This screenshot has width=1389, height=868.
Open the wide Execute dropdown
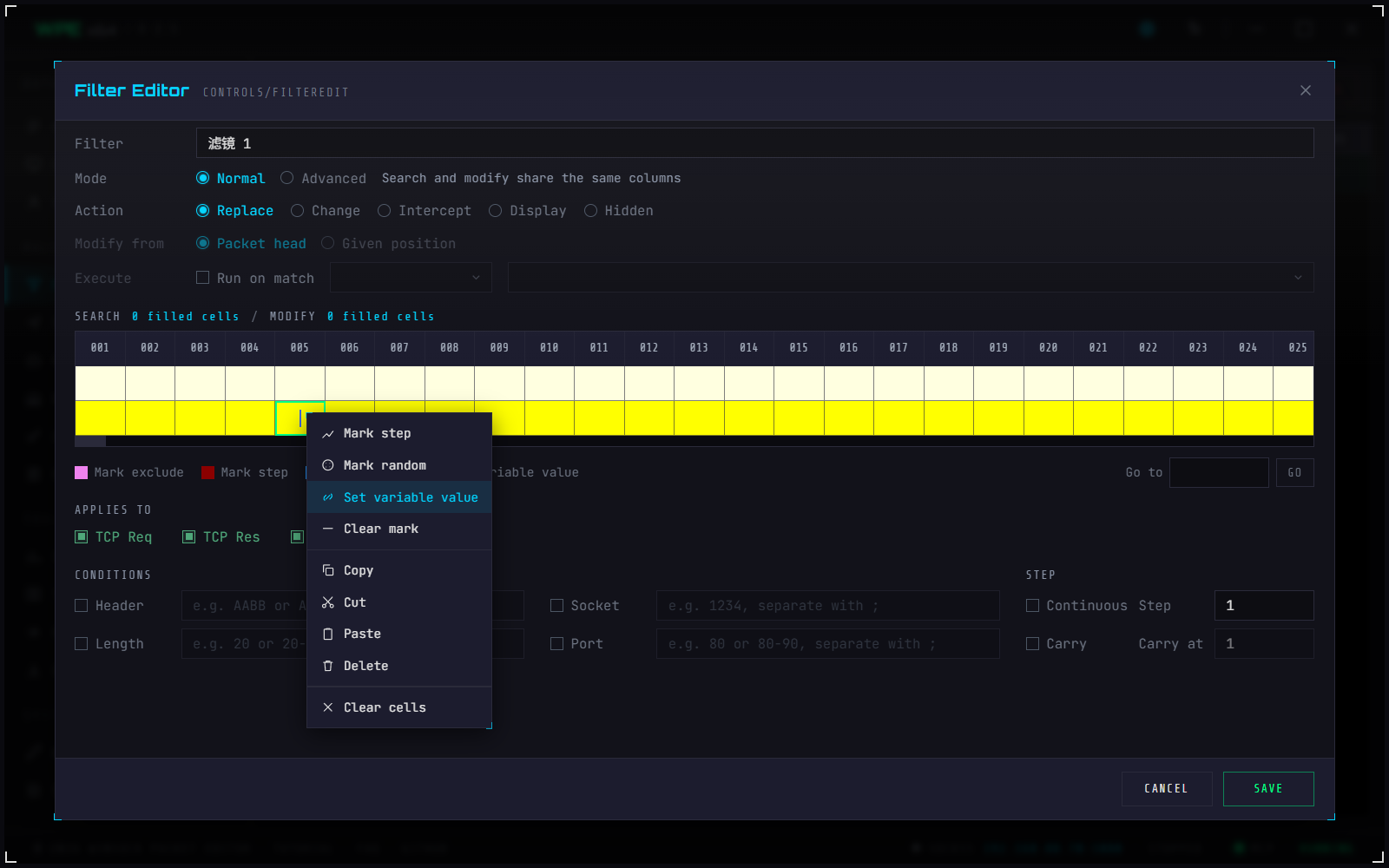(911, 278)
